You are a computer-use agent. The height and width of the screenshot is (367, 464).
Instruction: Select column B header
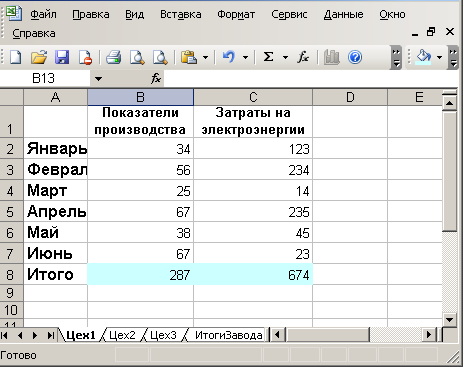(140, 97)
